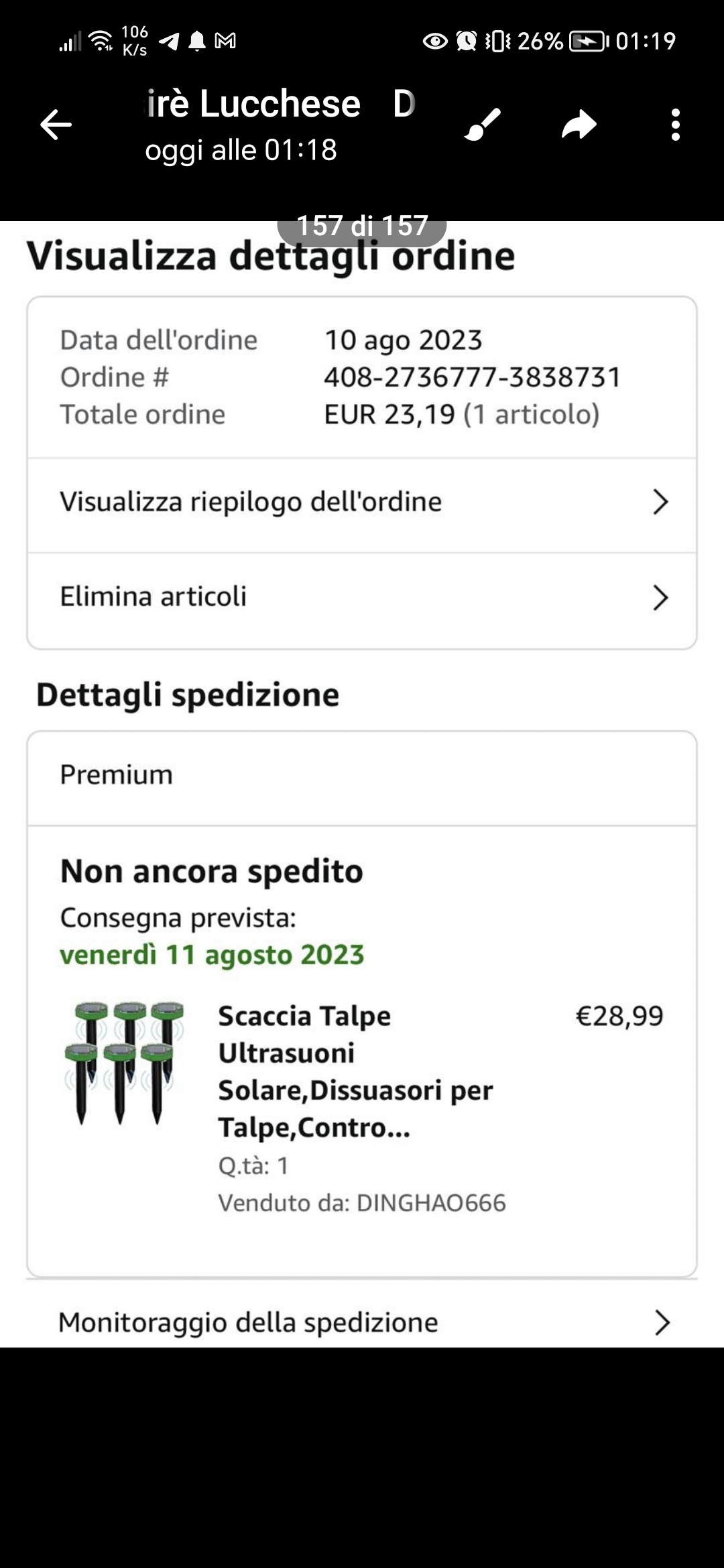This screenshot has height=1568, width=724.
Task: Tap the Telegram notification icon in status bar
Action: pos(170,42)
